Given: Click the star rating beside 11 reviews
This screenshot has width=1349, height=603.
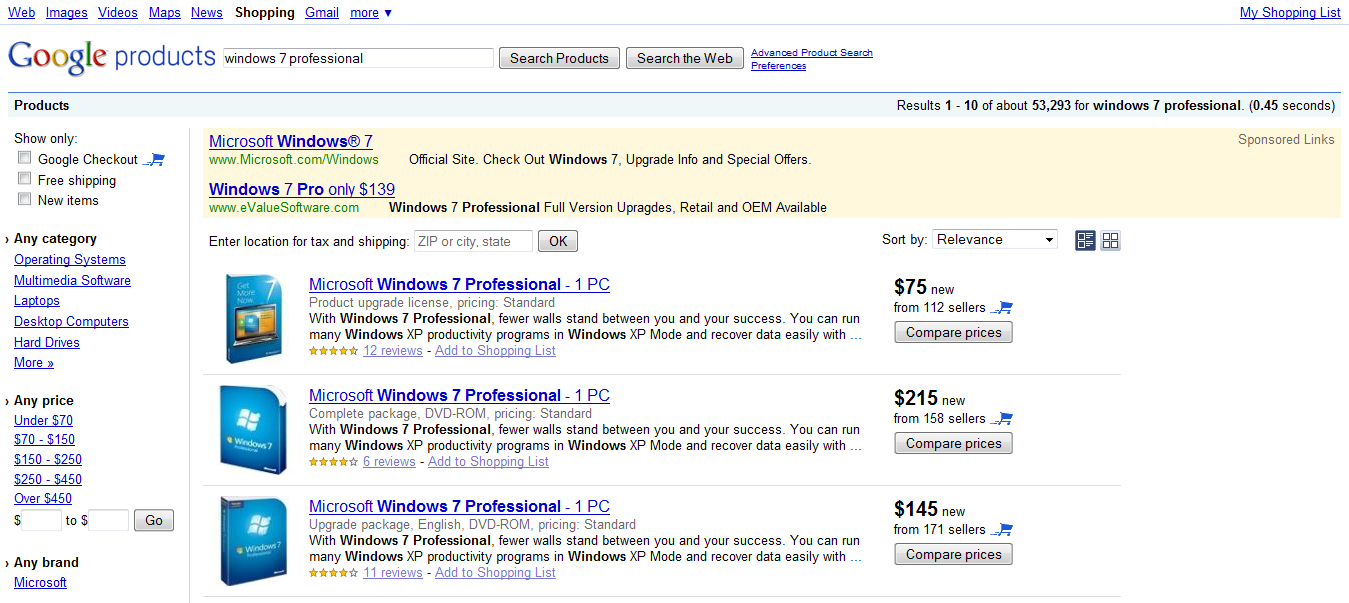Looking at the screenshot, I should coord(333,573).
